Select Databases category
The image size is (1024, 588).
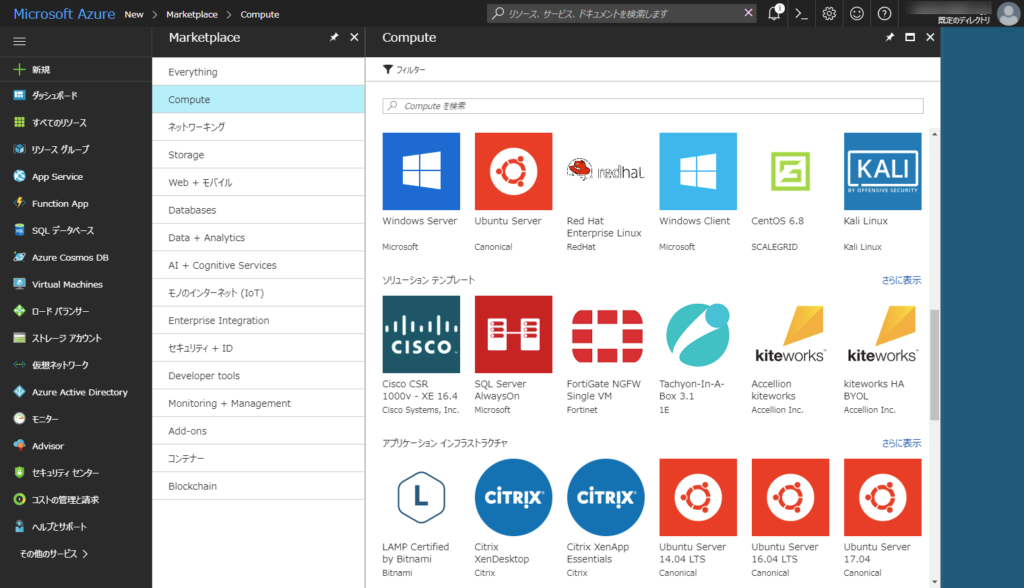tap(259, 210)
